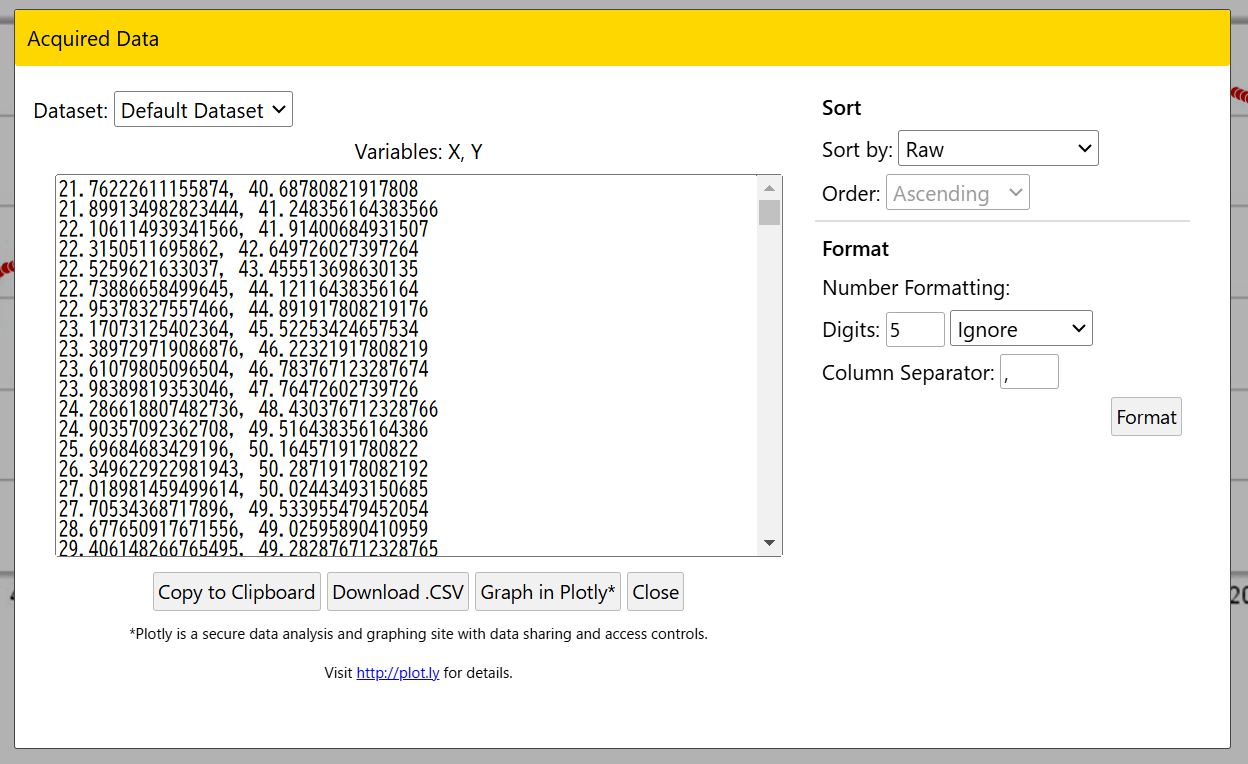
Task: Open the Ignore number formatting dropdown
Action: coord(1020,329)
